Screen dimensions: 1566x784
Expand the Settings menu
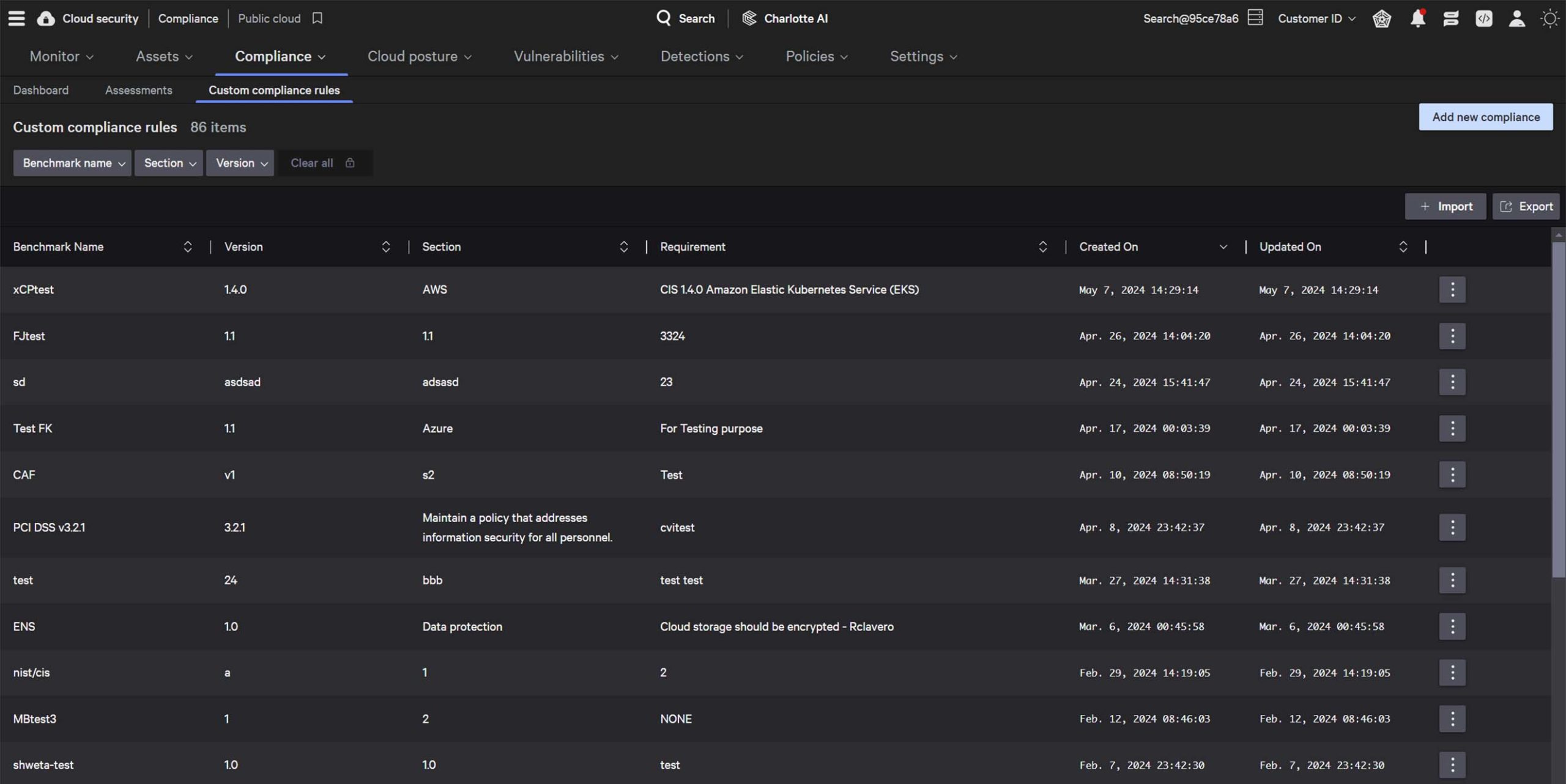924,56
